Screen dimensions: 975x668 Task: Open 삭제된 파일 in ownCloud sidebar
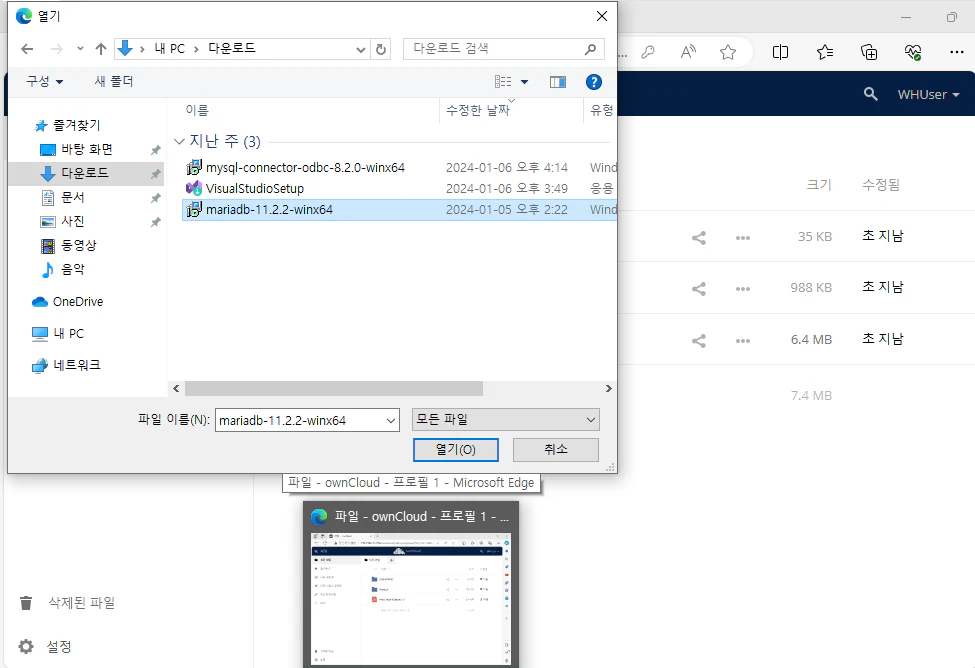(x=68, y=603)
